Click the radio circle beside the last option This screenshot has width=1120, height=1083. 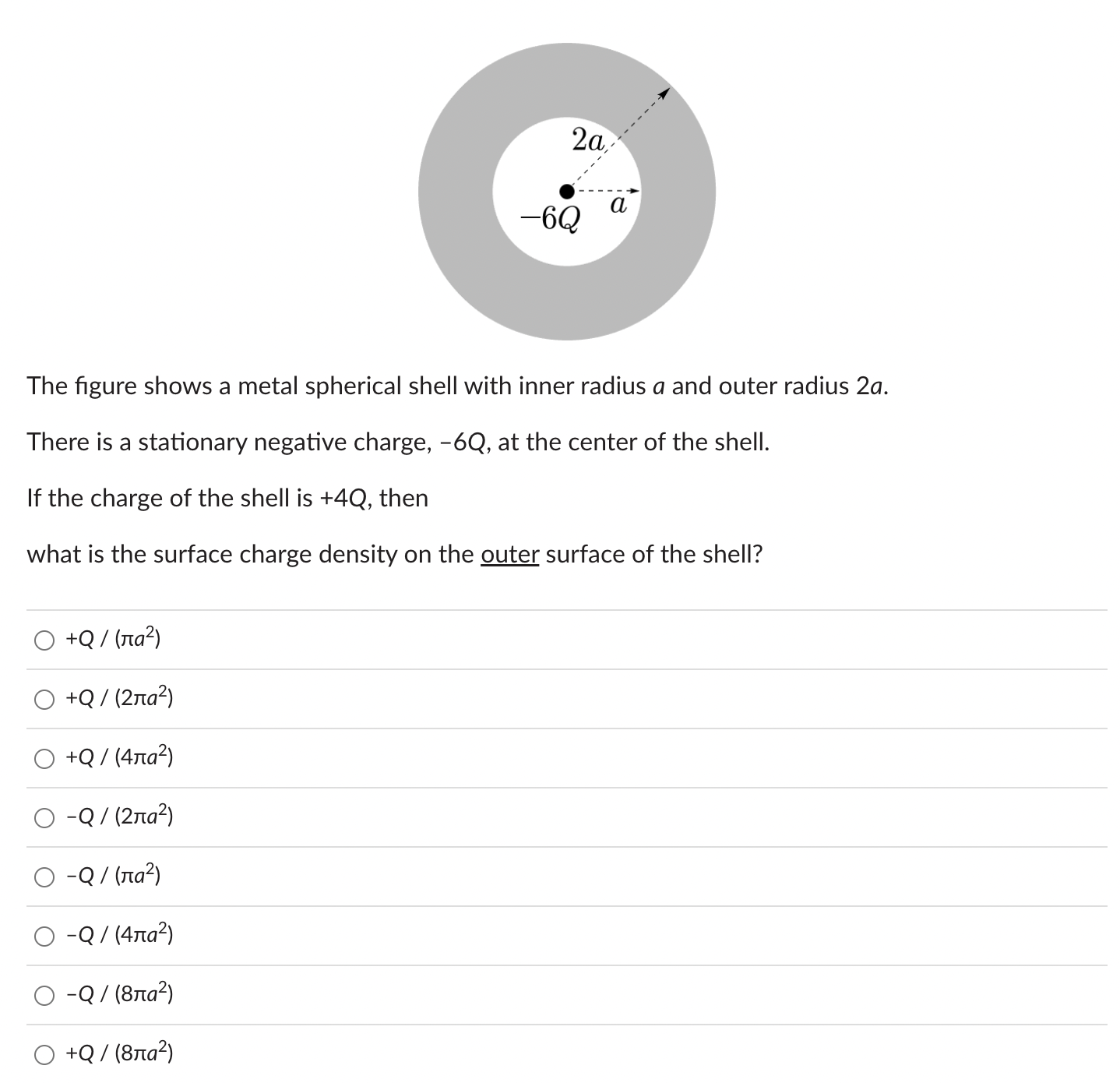click(44, 1054)
